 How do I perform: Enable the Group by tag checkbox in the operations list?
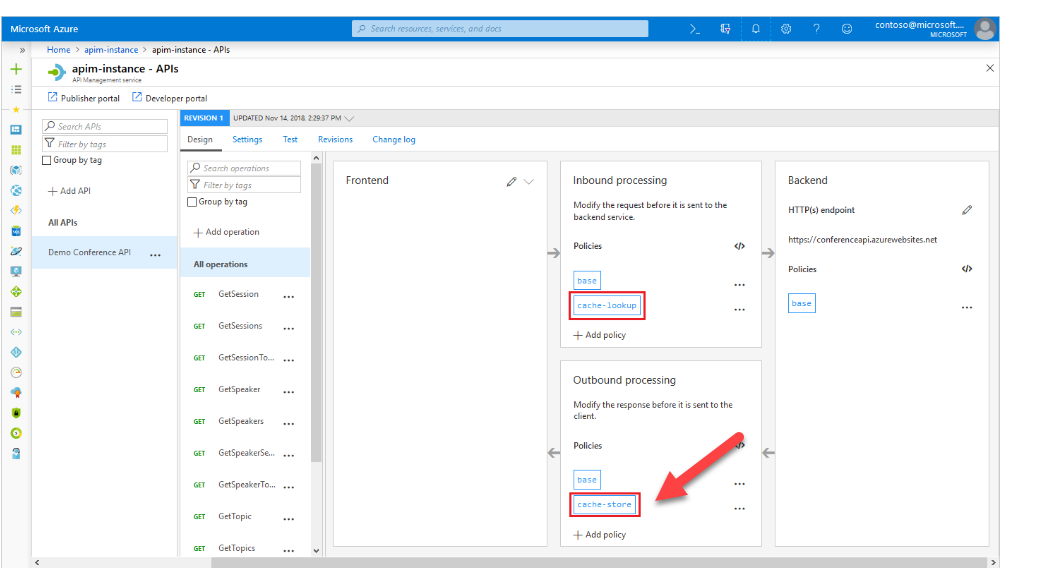[192, 202]
